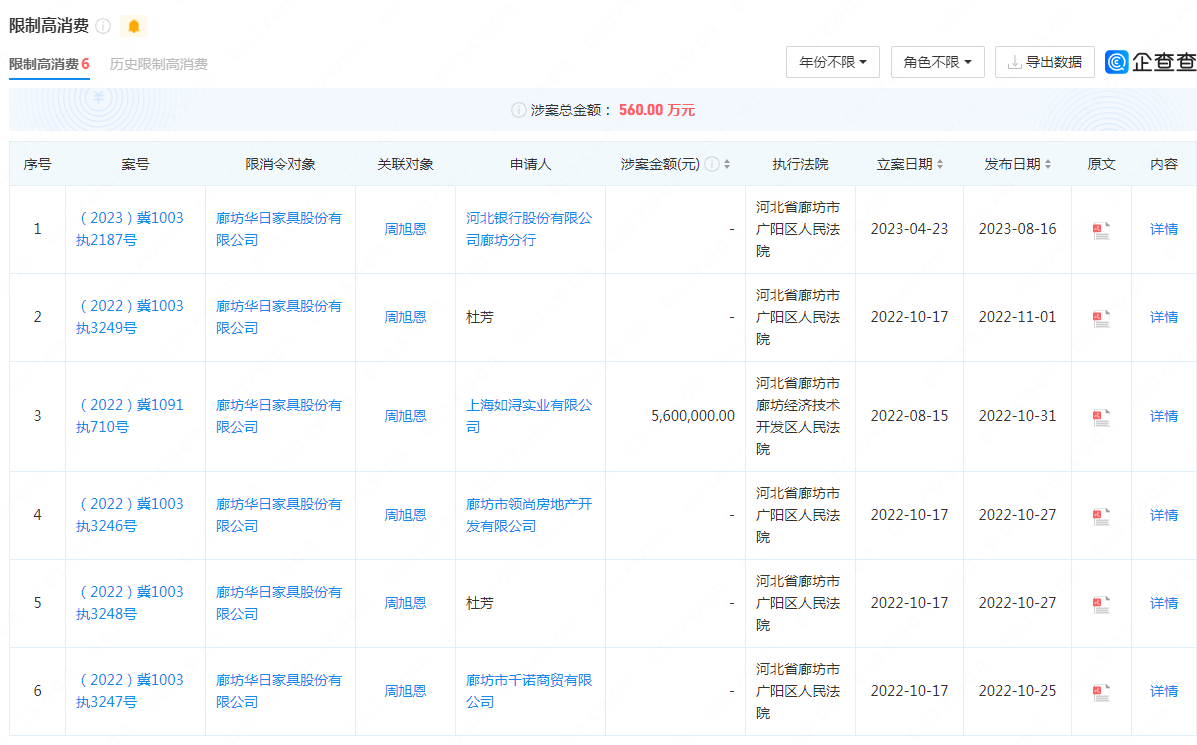The image size is (1197, 745).
Task: Open the PDF original for case 冀1091执710号
Action: coord(1101,417)
